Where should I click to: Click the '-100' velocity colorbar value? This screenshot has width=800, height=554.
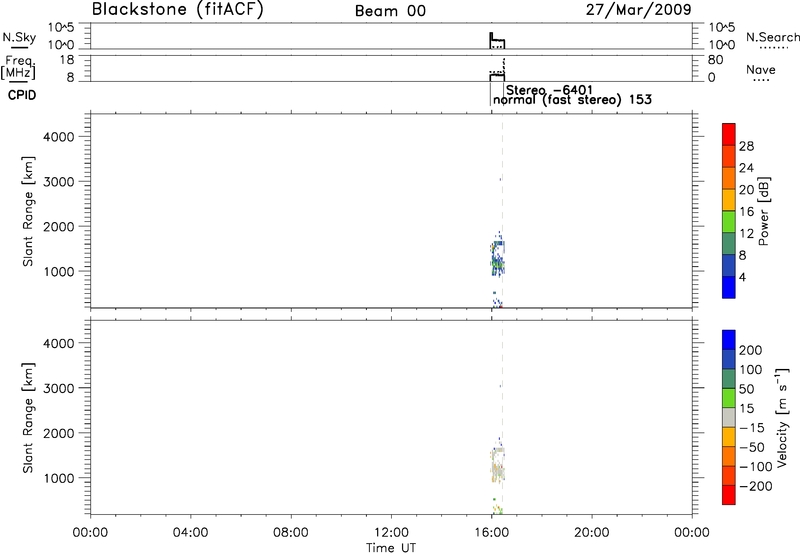756,467
